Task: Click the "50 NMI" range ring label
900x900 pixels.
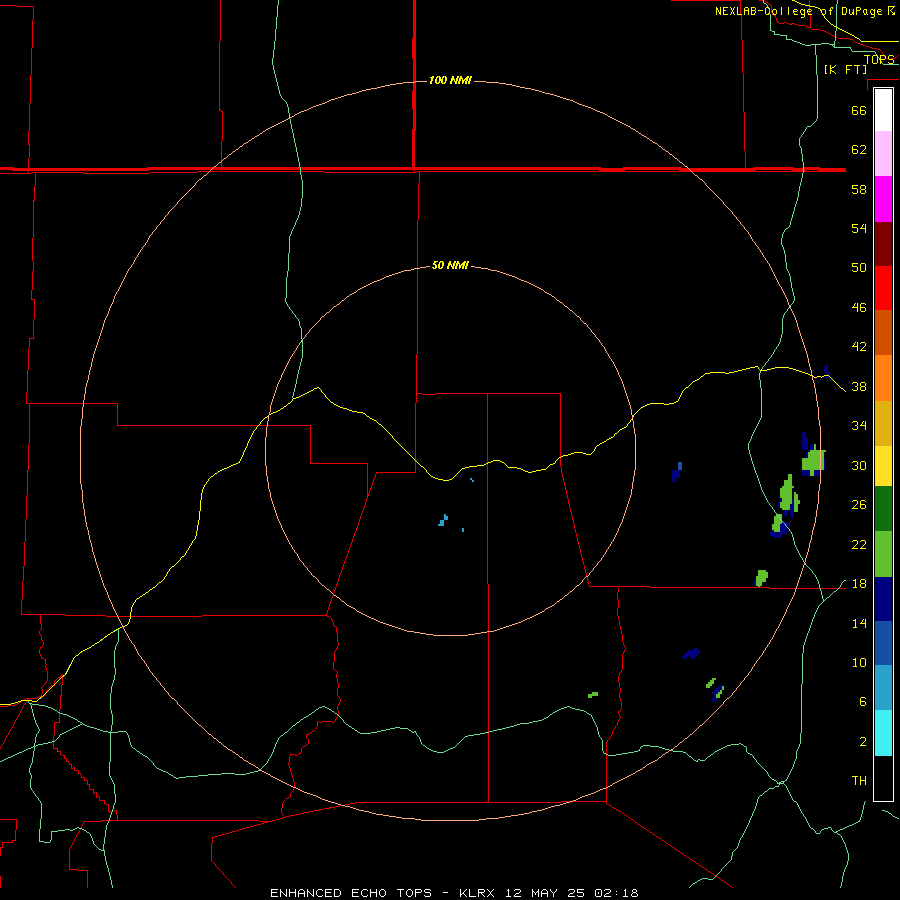Action: [x=450, y=265]
